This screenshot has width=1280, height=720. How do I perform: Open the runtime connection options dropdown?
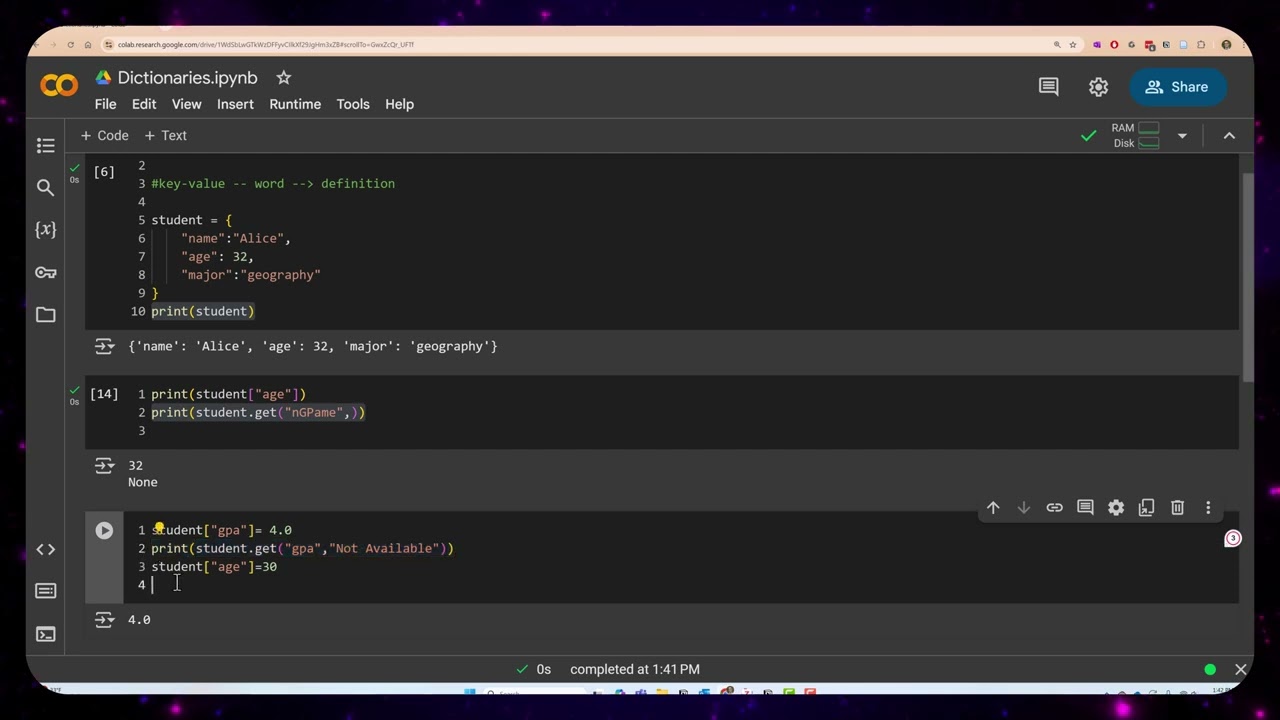coord(1182,135)
